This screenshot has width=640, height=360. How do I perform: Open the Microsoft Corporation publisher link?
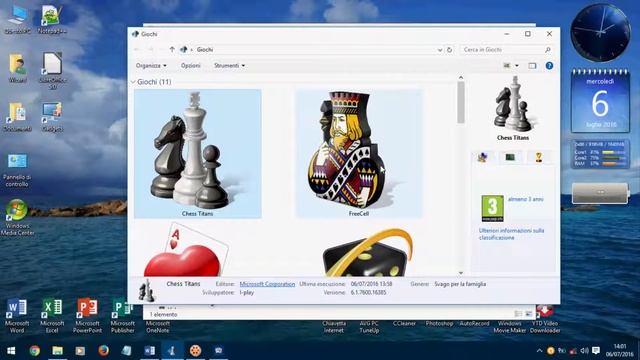[267, 284]
